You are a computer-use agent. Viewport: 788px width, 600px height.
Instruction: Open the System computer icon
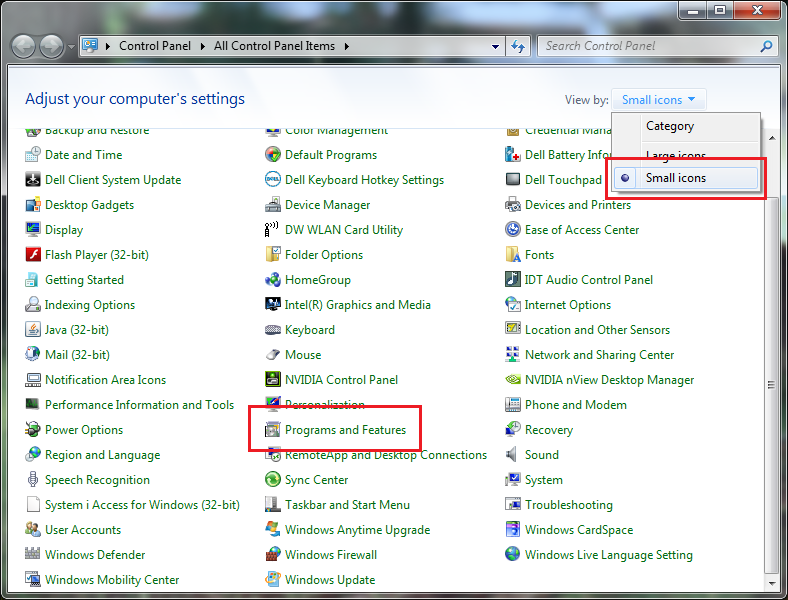pyautogui.click(x=513, y=479)
